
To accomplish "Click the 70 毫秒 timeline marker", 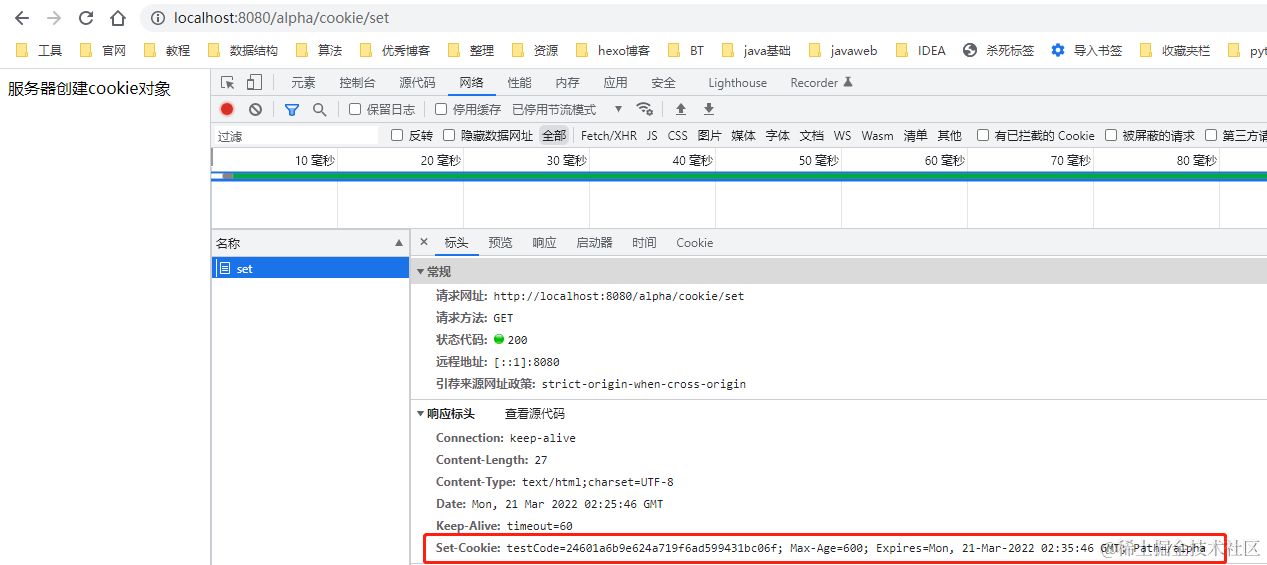I will pyautogui.click(x=1070, y=160).
